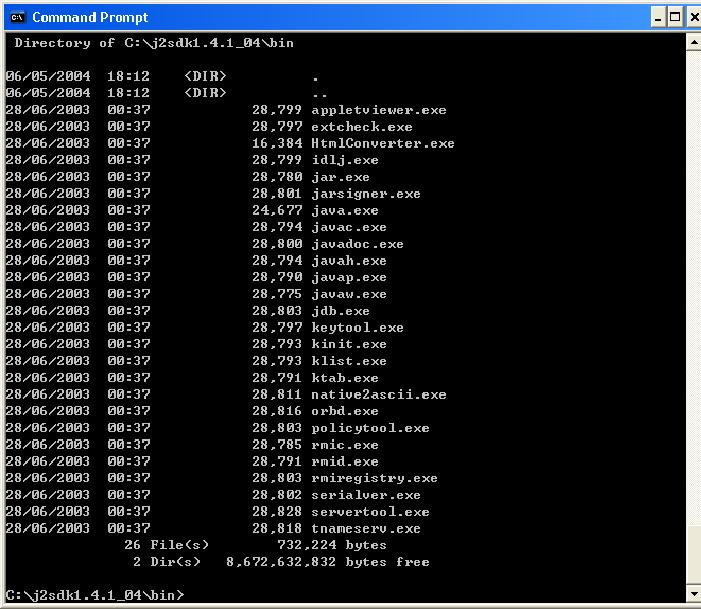The image size is (701, 609).
Task: Select rmid.exe file name
Action: coord(345,461)
